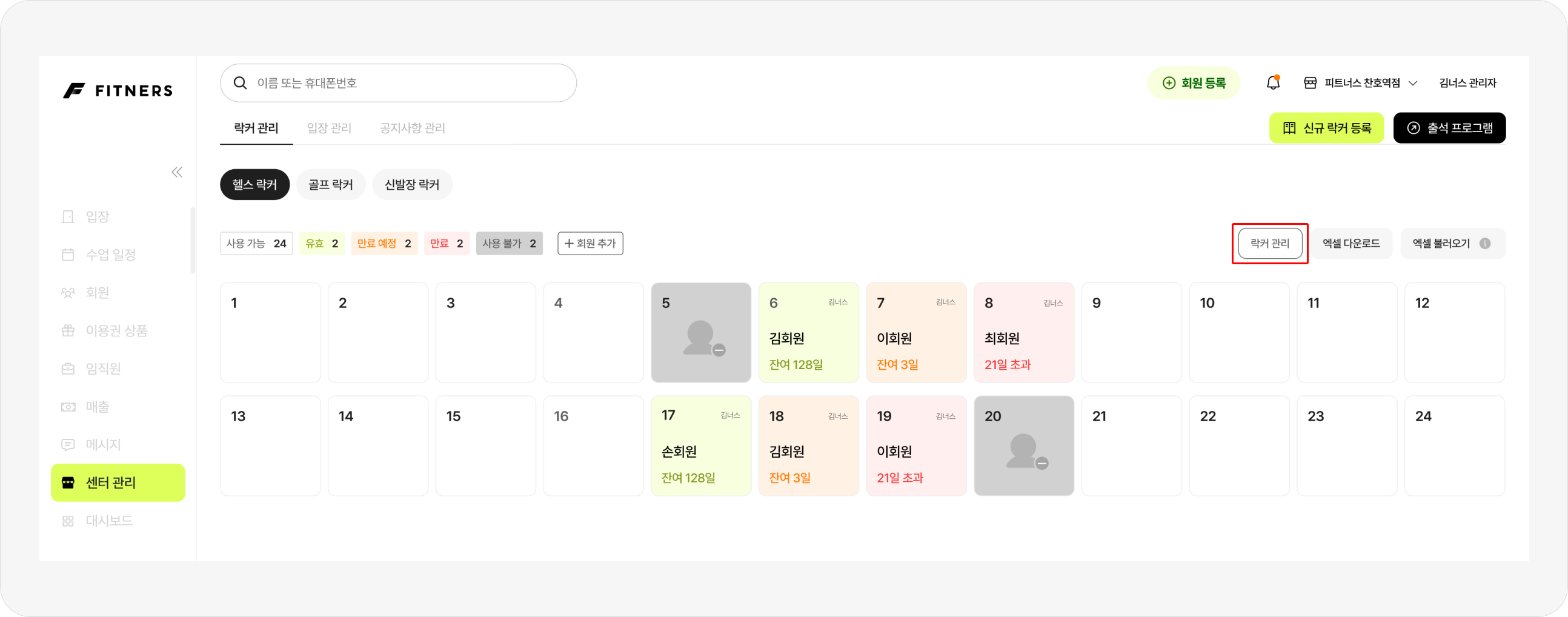Viewport: 1568px width, 617px height.
Task: Switch to the 입장 관리 tab
Action: [330, 128]
